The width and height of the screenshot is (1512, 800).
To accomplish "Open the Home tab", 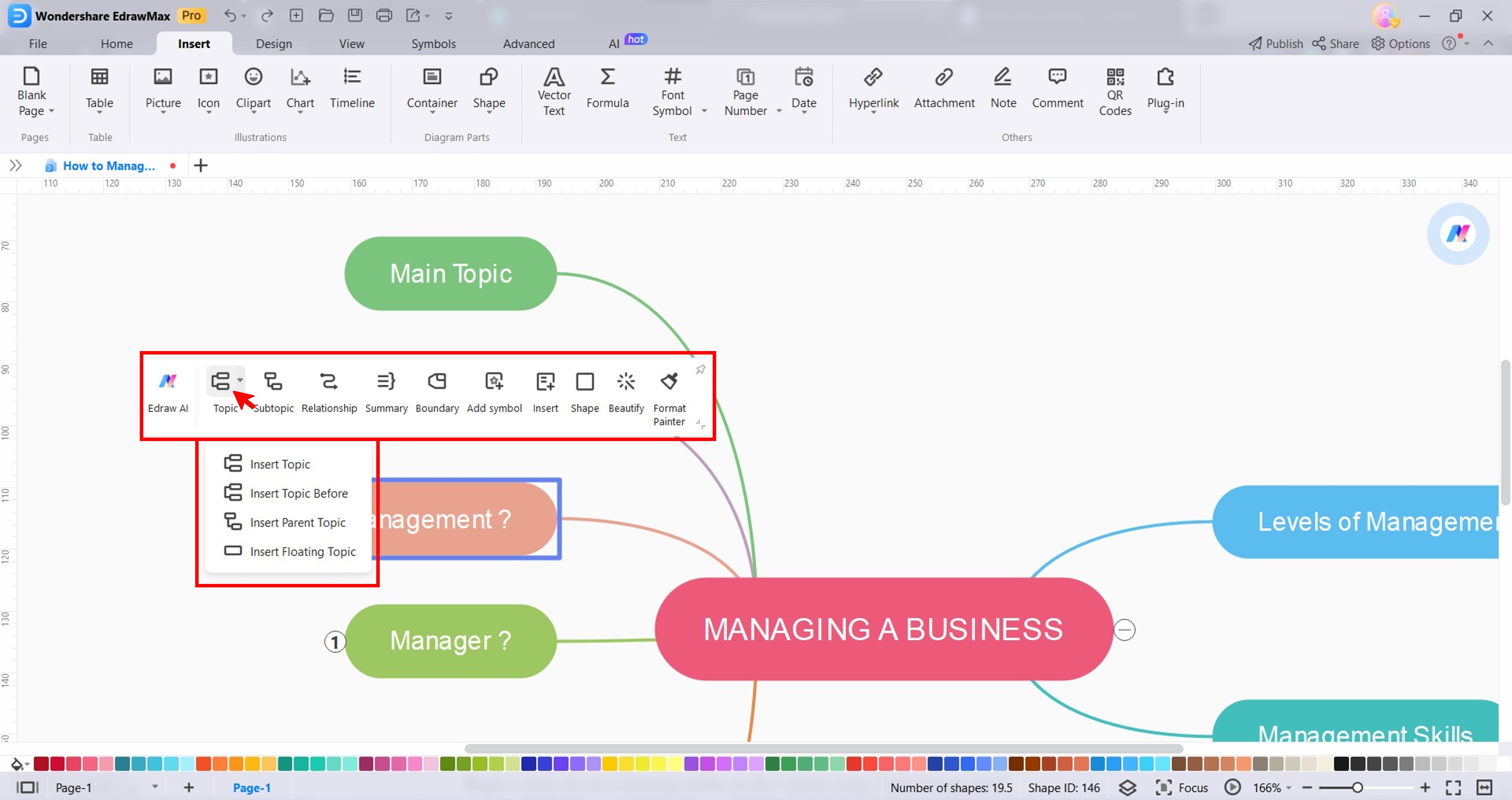I will click(x=116, y=43).
